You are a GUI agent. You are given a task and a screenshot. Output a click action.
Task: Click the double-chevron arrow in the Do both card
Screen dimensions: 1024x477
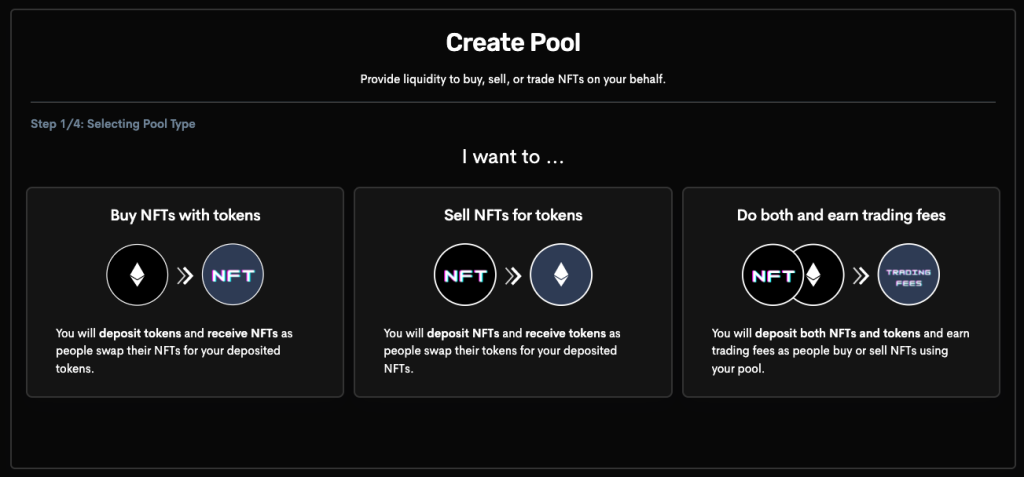coord(859,275)
